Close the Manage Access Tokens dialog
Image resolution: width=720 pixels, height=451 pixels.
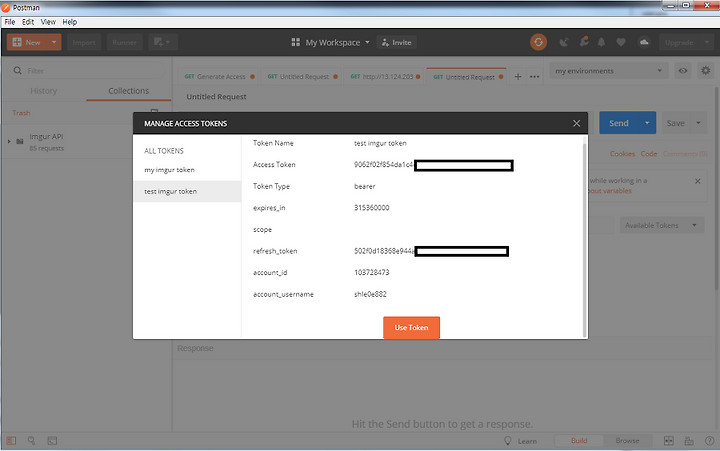tap(576, 123)
